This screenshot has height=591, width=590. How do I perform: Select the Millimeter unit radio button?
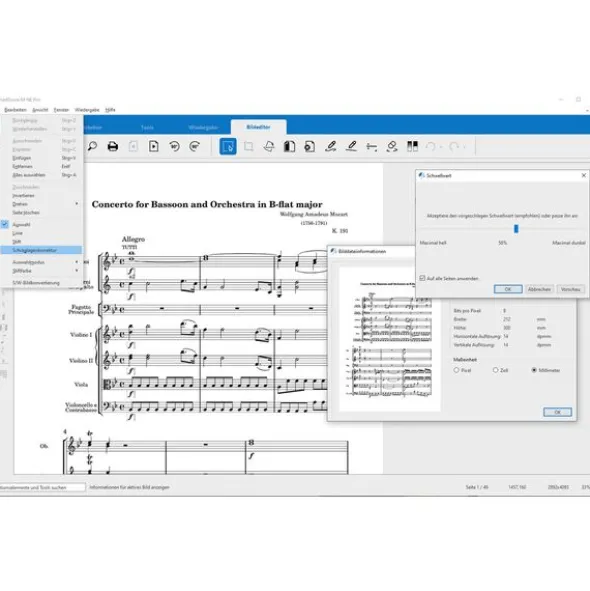[534, 370]
